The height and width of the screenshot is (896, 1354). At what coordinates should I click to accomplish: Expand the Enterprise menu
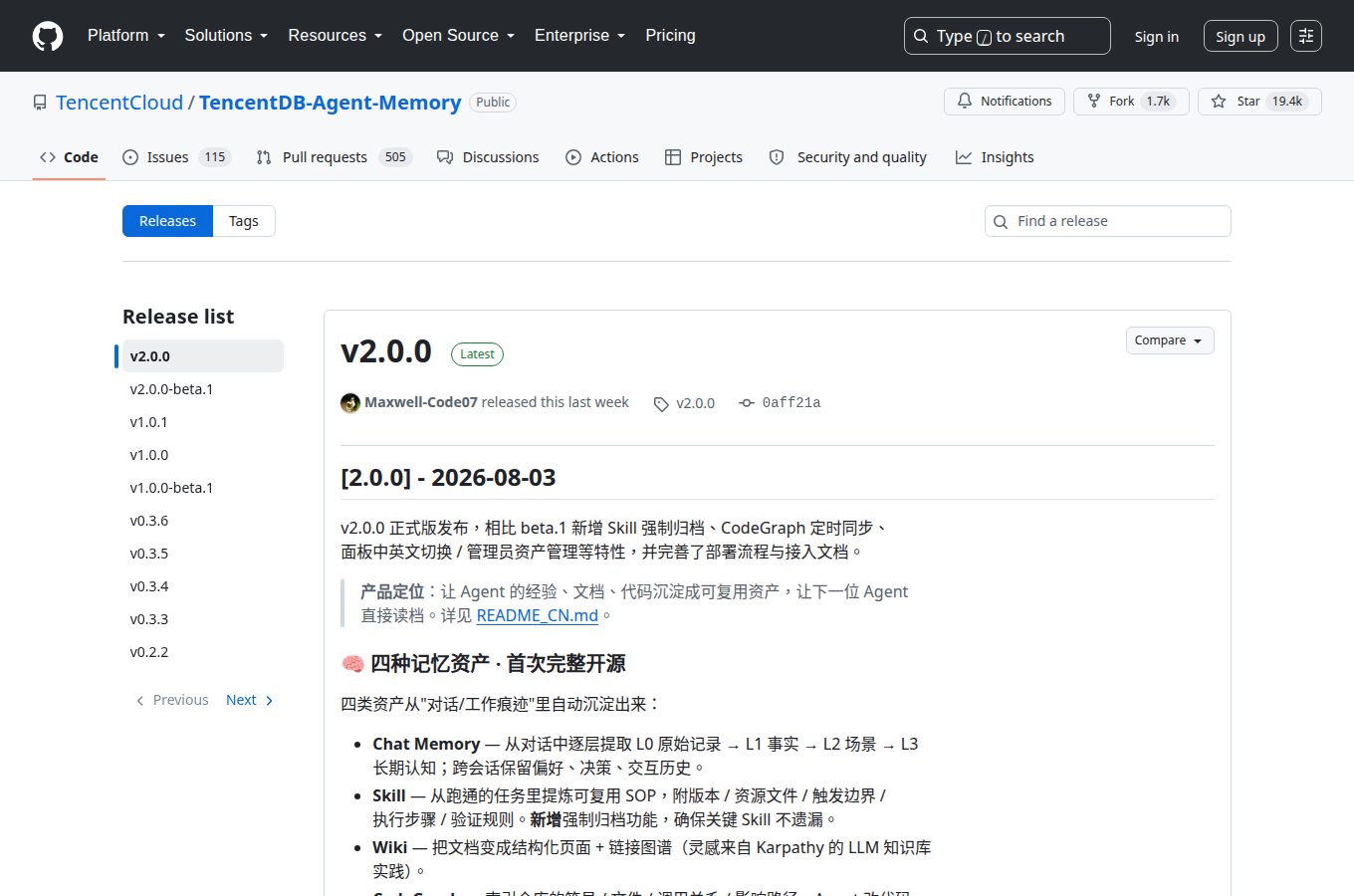tap(580, 36)
